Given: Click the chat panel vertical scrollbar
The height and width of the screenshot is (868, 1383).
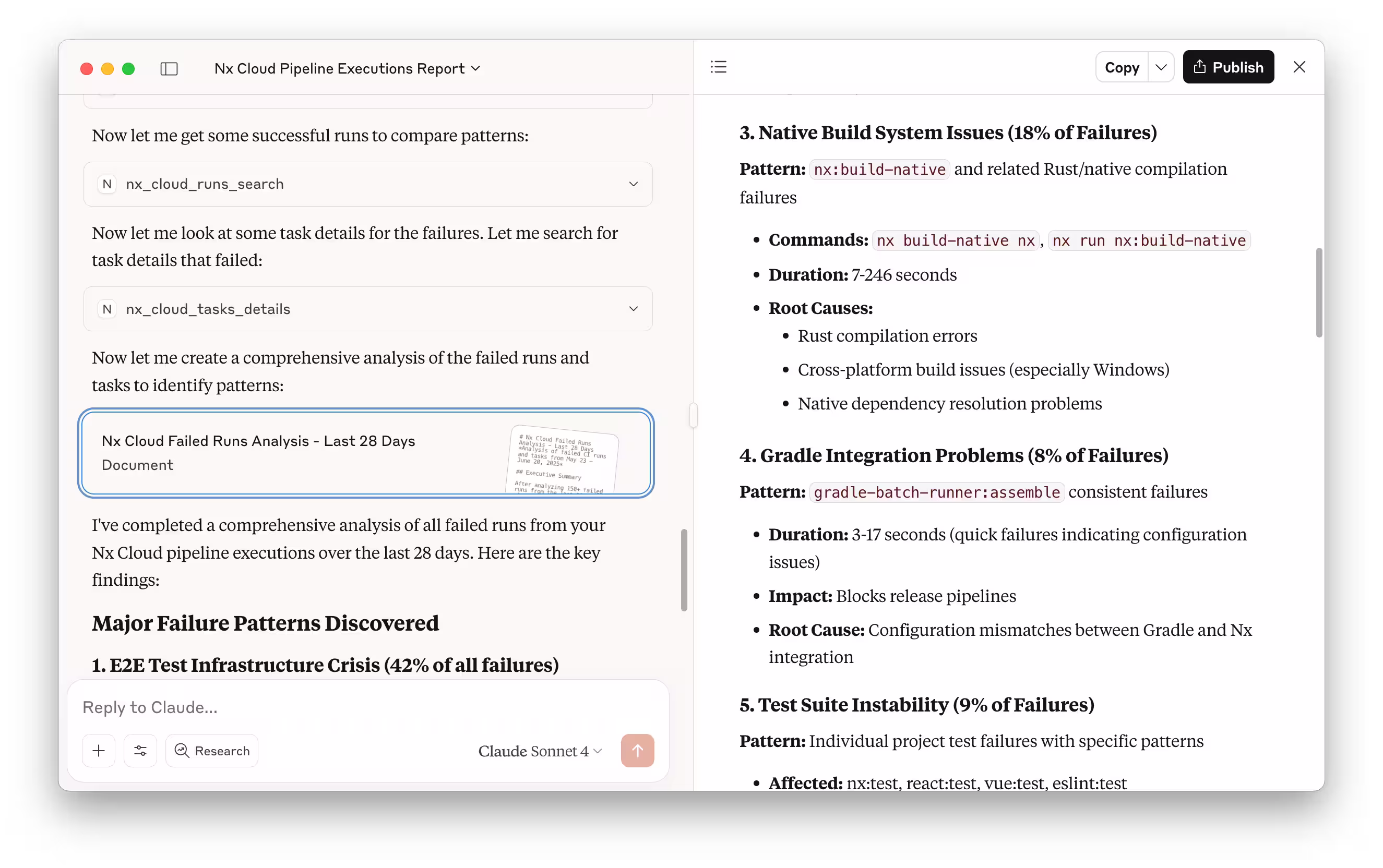Looking at the screenshot, I should 684,570.
